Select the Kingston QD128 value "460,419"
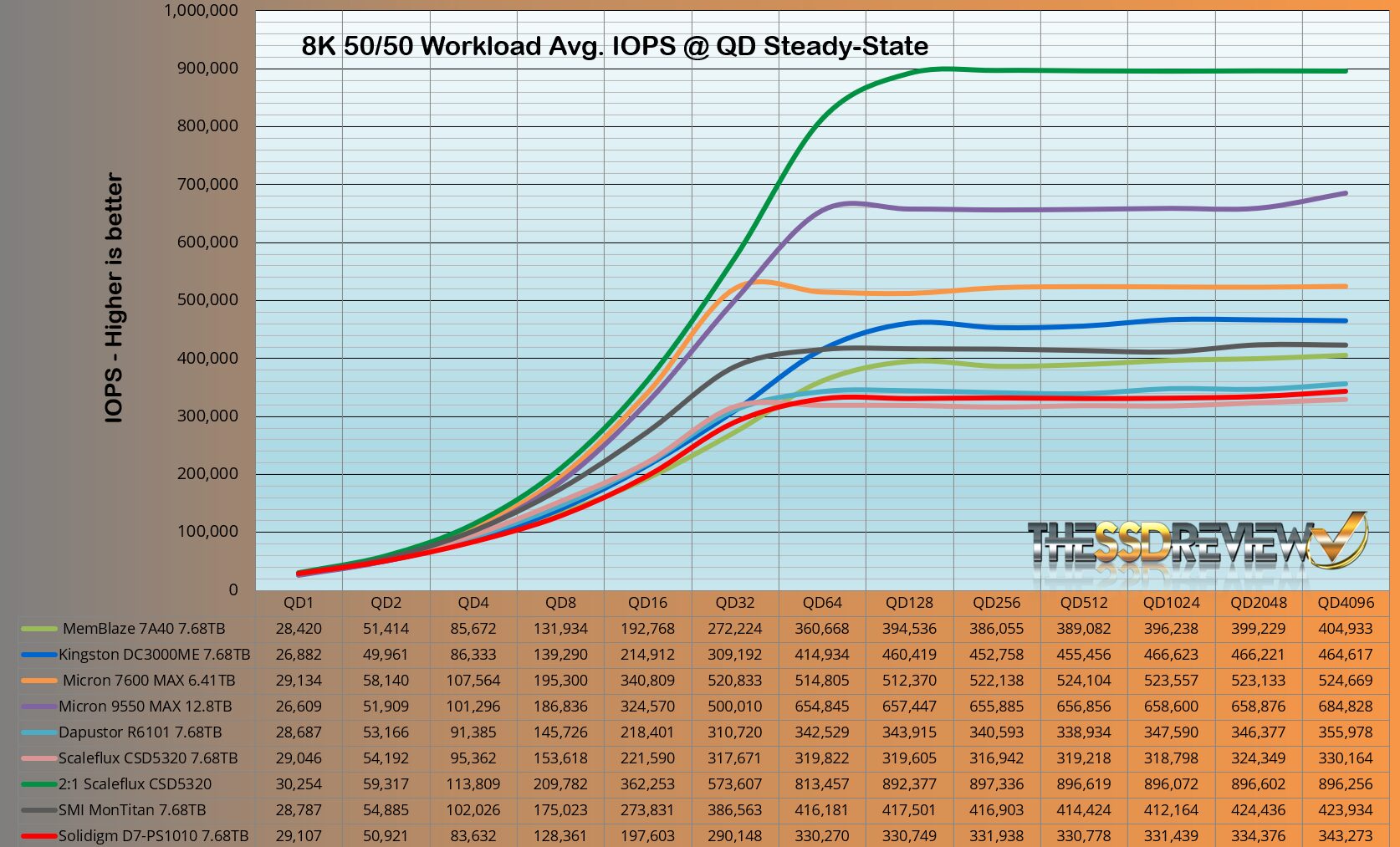This screenshot has height=847, width=1400. click(x=909, y=655)
